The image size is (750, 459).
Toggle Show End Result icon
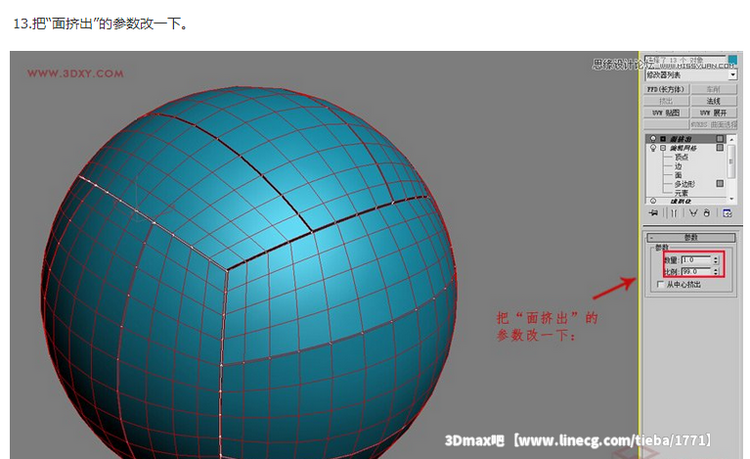click(x=674, y=213)
